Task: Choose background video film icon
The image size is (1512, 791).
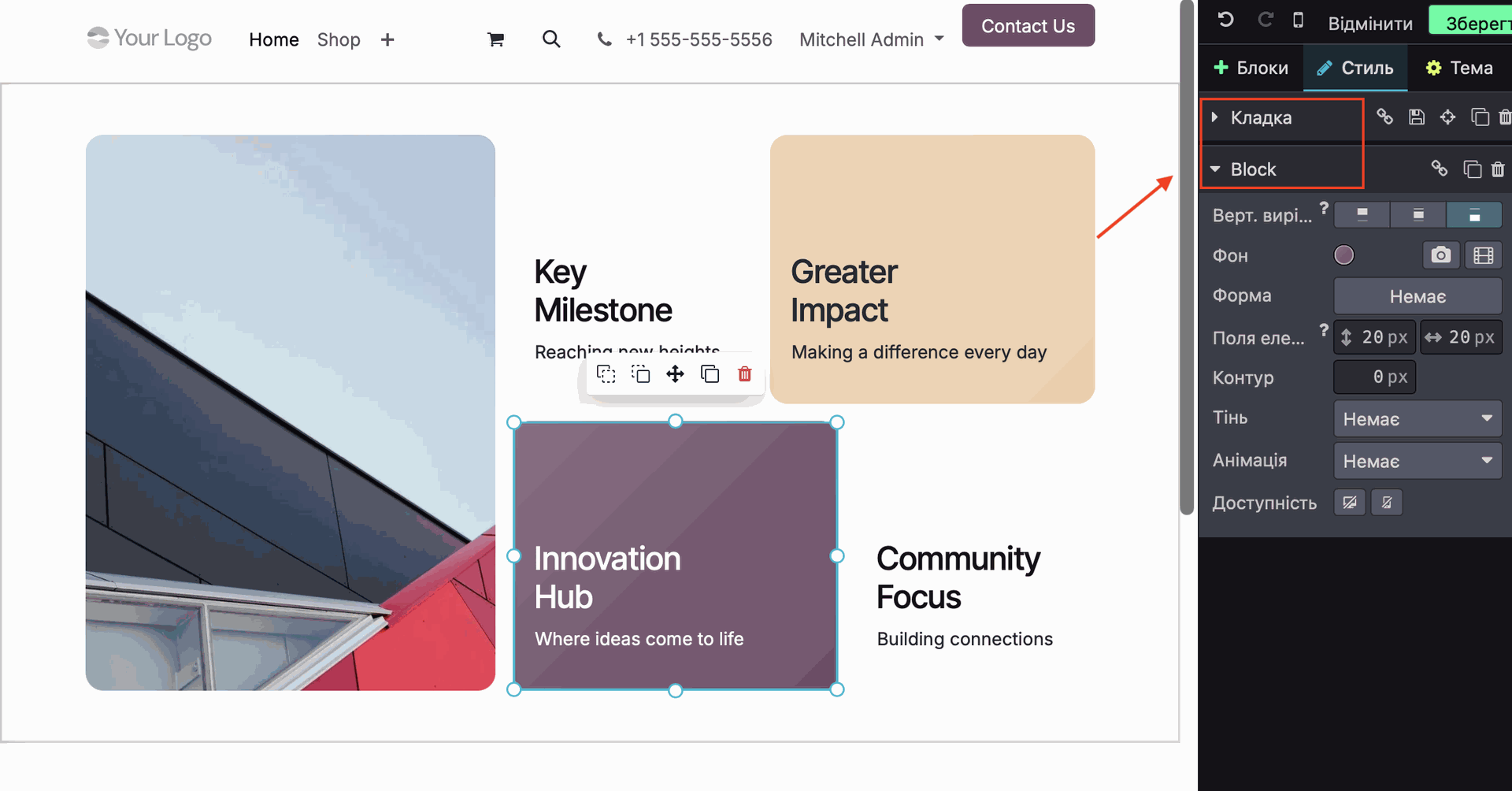Action: coord(1483,255)
